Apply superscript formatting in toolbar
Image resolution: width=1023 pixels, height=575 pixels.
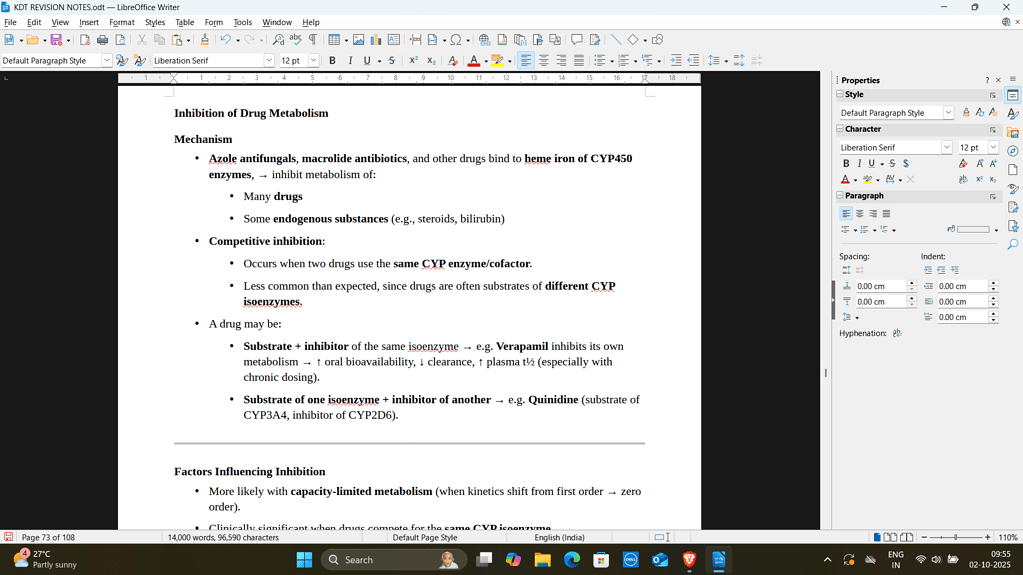pos(414,60)
